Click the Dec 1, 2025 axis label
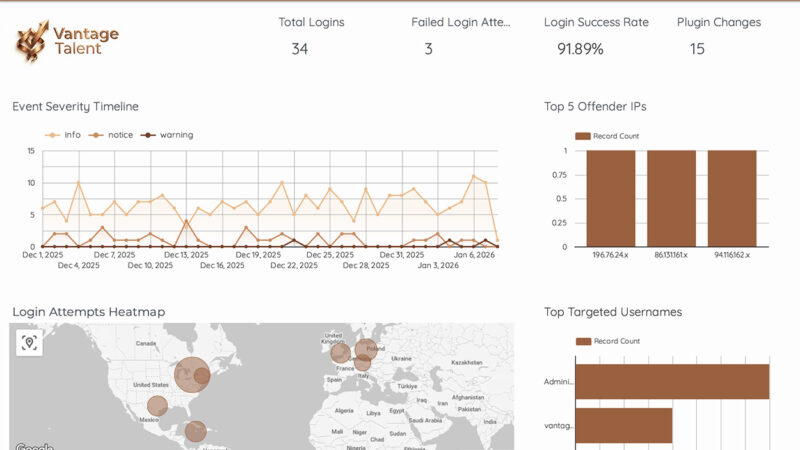Screen dimensions: 800x450 (43, 255)
